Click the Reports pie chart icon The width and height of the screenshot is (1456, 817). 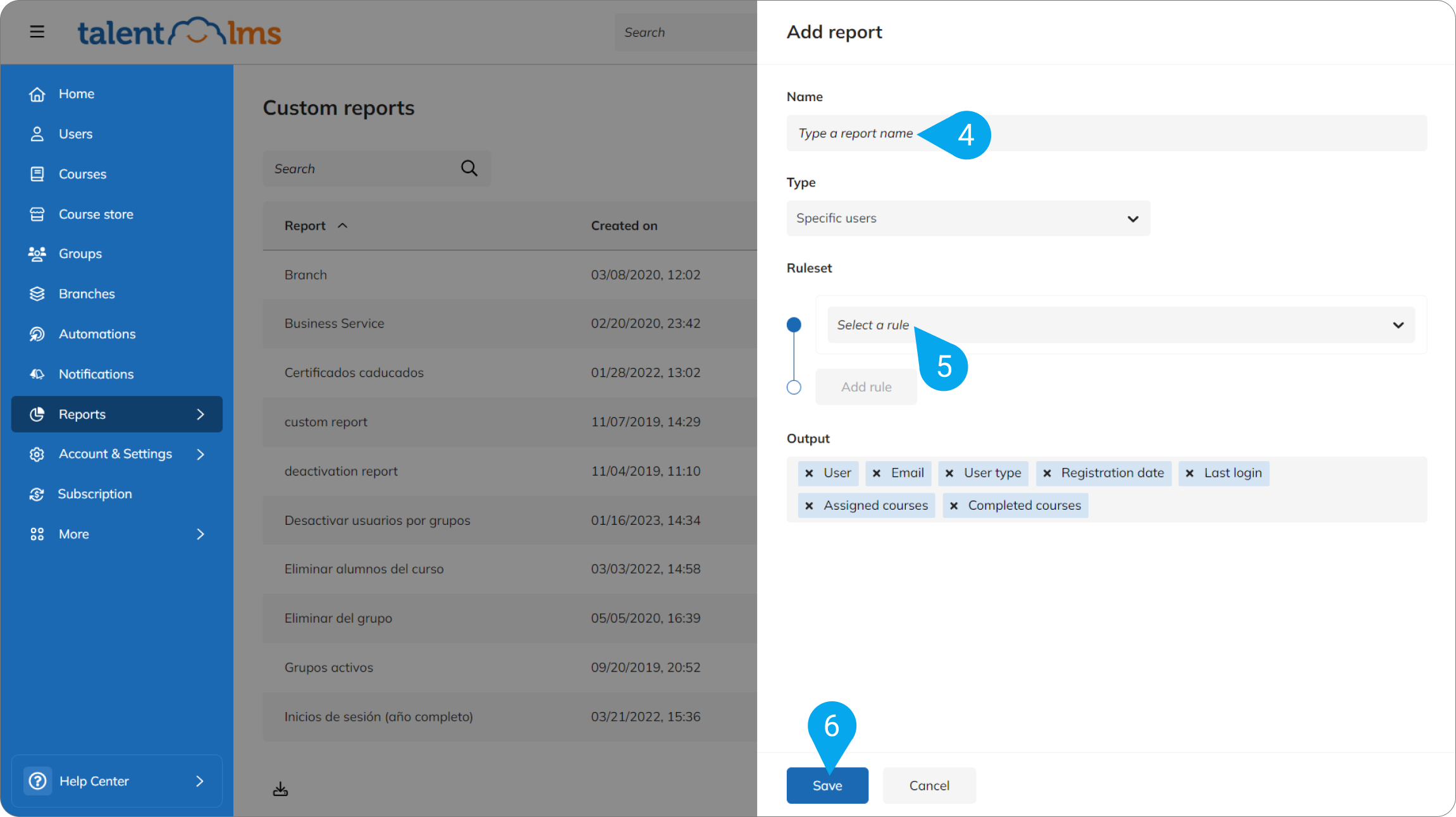(37, 414)
